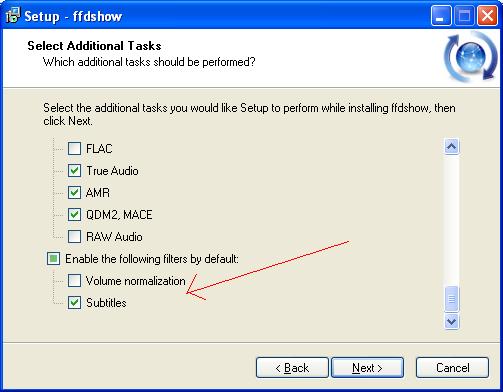Proceed with the Next button
Image resolution: width=503 pixels, height=392 pixels.
367,368
